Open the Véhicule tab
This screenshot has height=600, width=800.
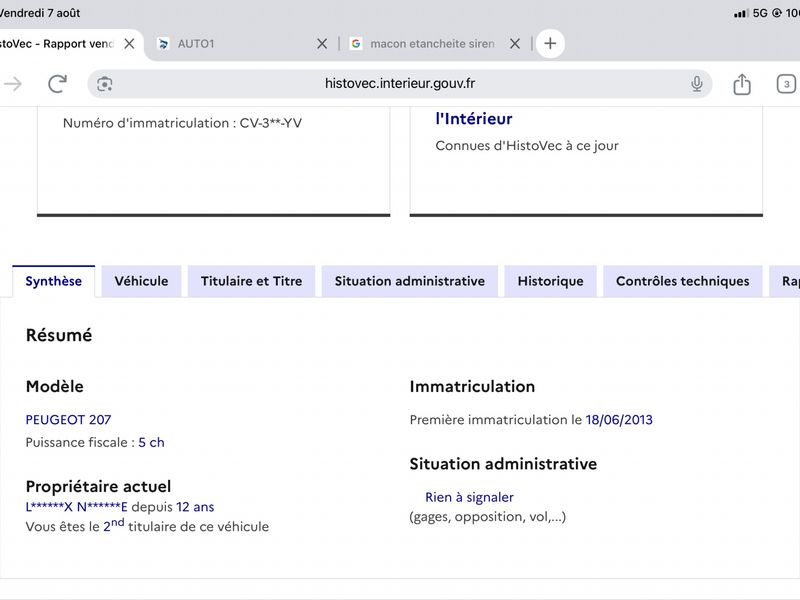pos(141,281)
